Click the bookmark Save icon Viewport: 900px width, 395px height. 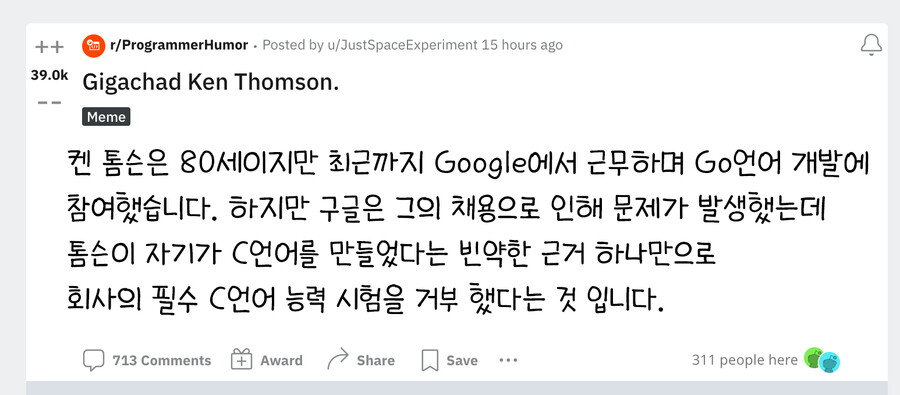point(430,361)
